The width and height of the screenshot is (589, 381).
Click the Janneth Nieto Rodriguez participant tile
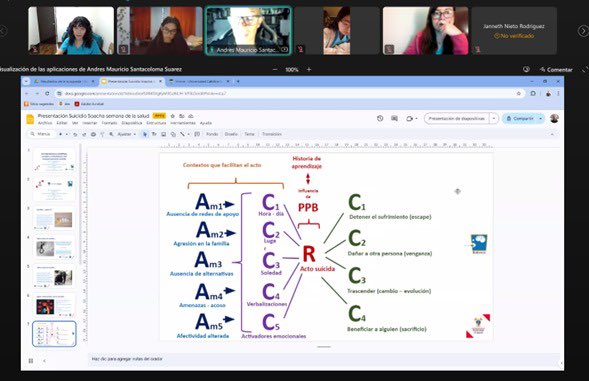tap(514, 31)
